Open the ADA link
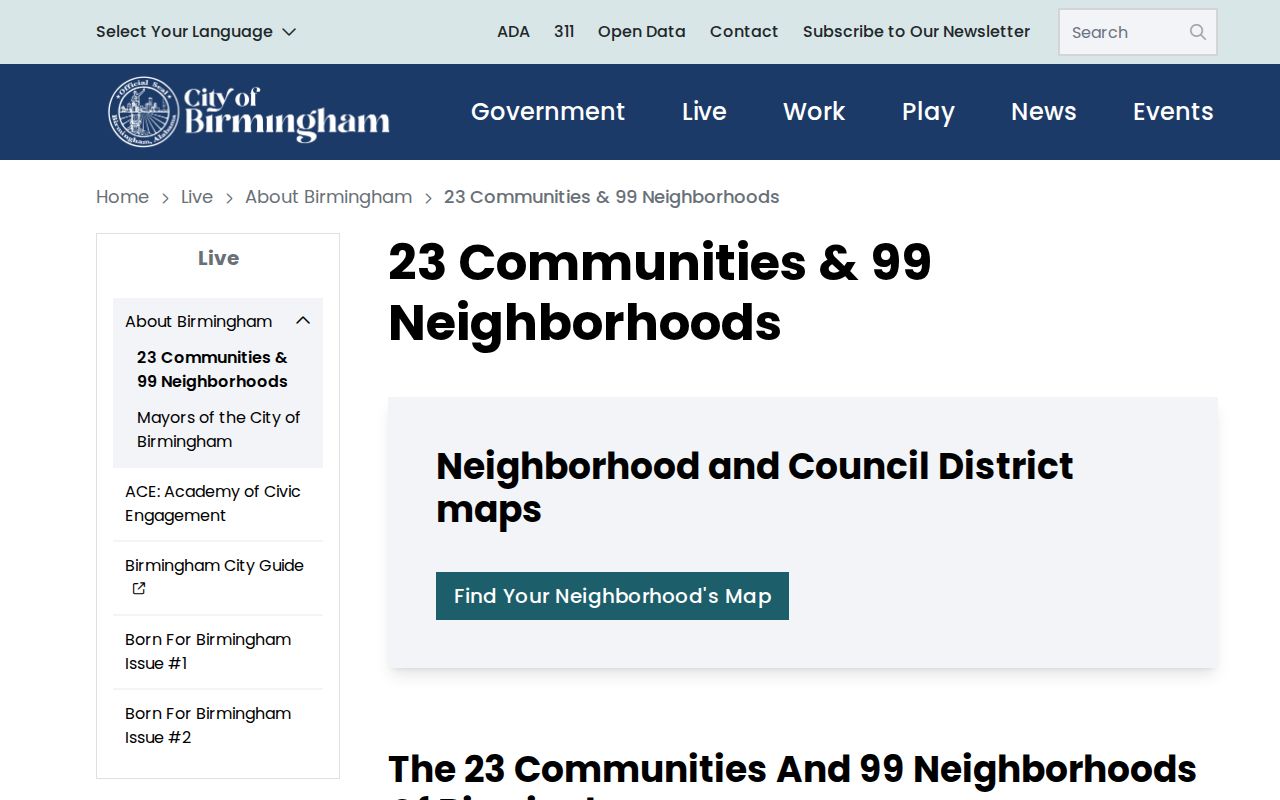Viewport: 1280px width, 800px height. 513,32
